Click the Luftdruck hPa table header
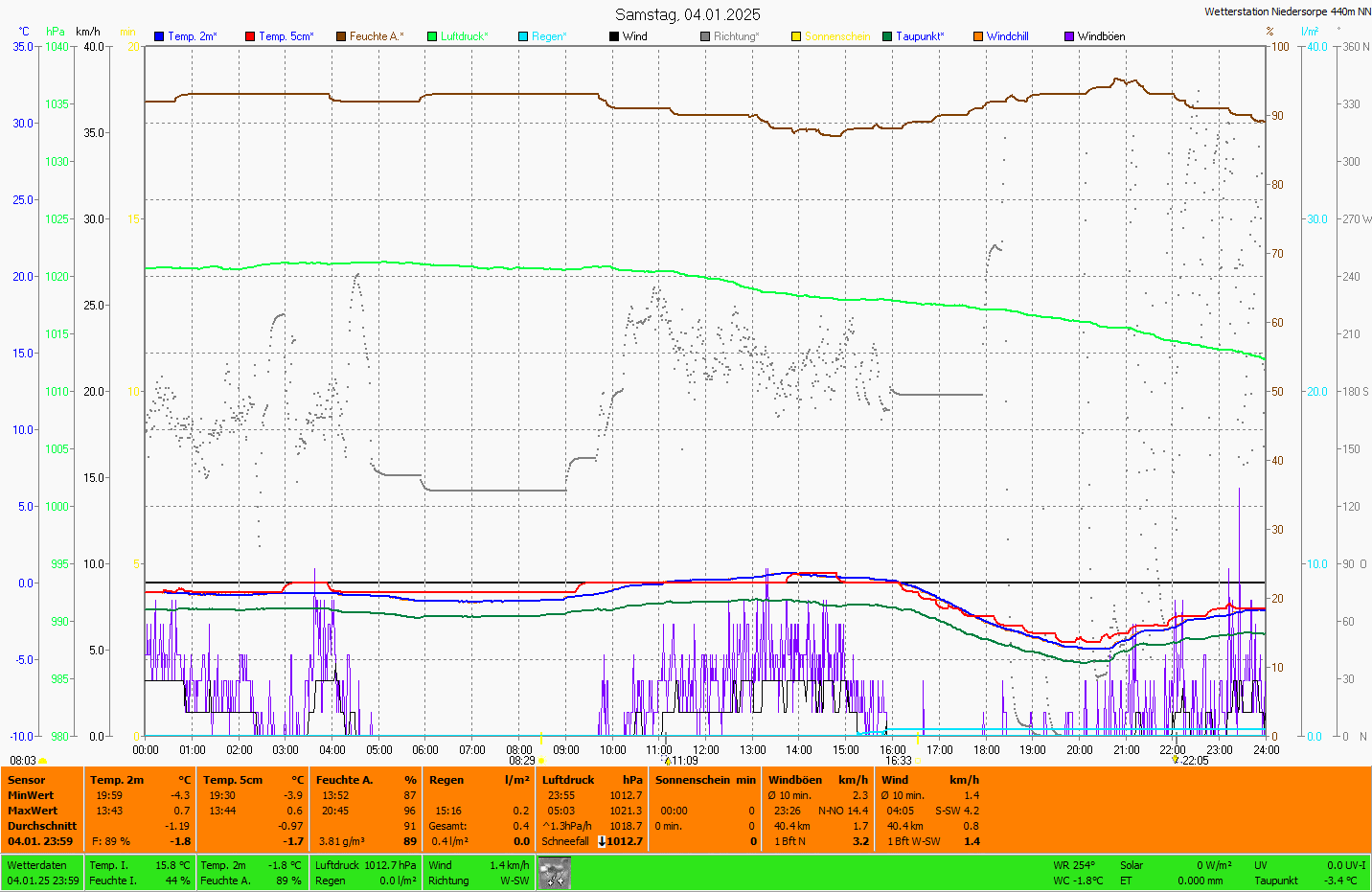This screenshot has height=892, width=1372. [x=591, y=780]
